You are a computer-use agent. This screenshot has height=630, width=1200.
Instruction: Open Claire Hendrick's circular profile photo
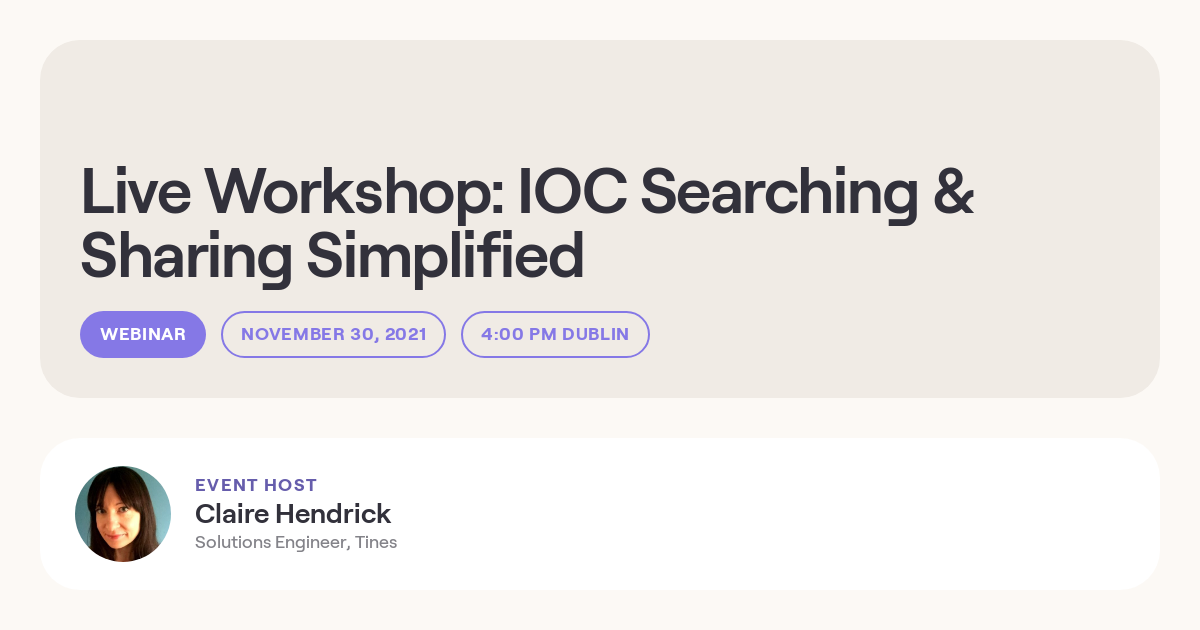pos(123,514)
